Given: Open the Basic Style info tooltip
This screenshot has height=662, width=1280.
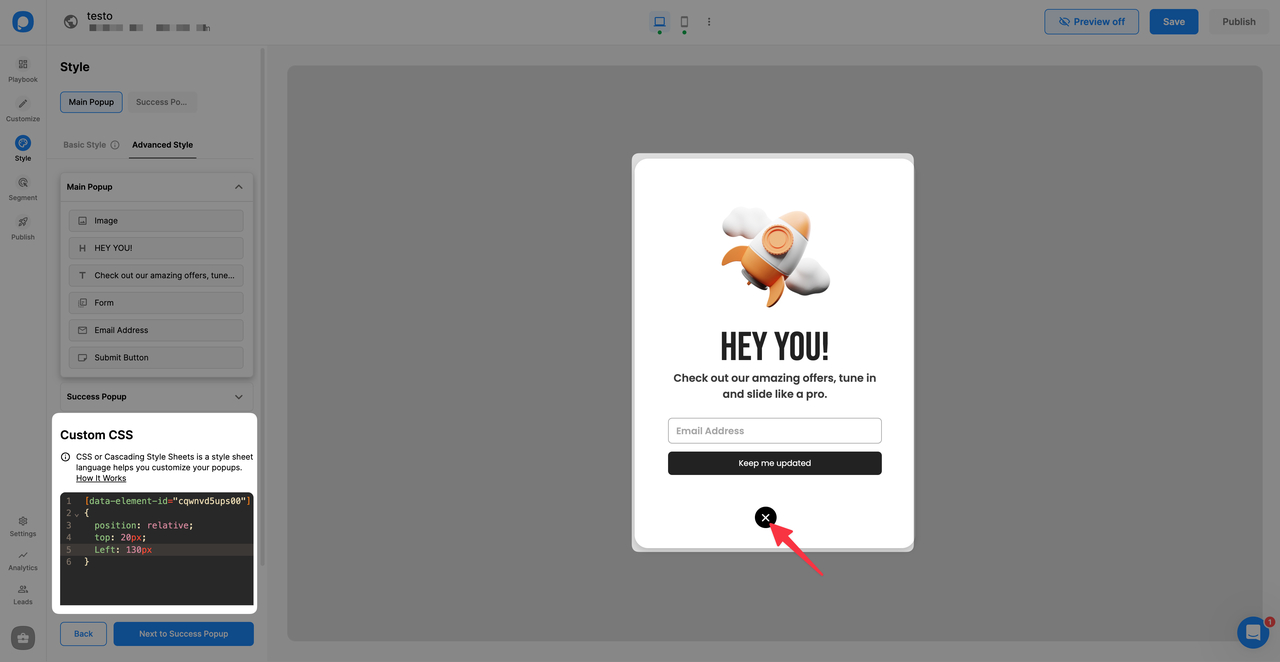Looking at the screenshot, I should click(114, 144).
